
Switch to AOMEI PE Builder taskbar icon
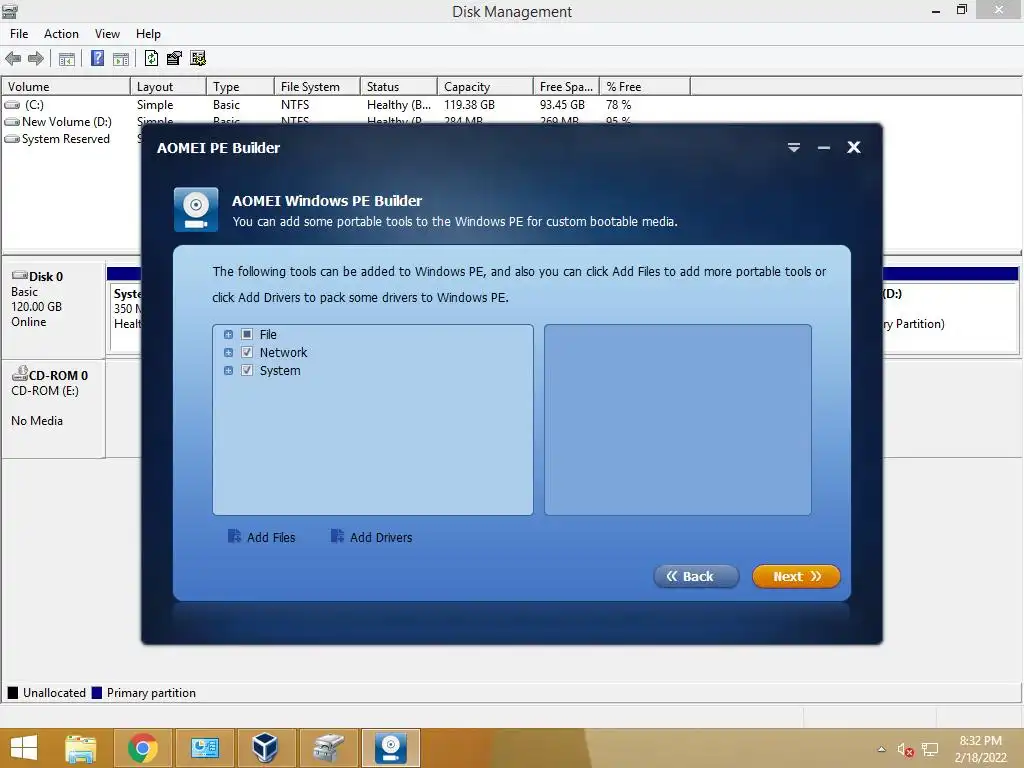tap(391, 748)
